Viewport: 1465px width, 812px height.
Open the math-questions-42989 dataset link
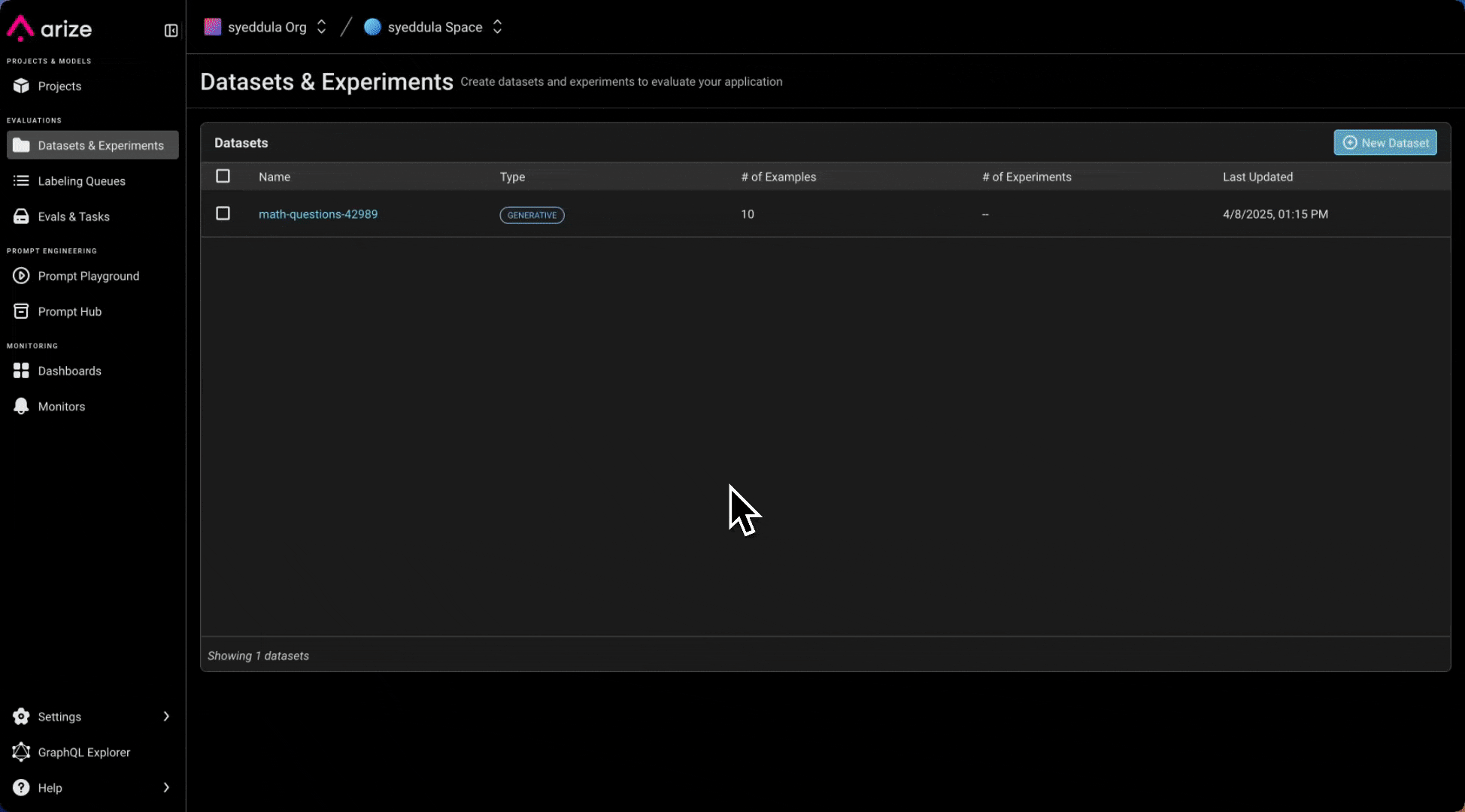click(x=318, y=214)
